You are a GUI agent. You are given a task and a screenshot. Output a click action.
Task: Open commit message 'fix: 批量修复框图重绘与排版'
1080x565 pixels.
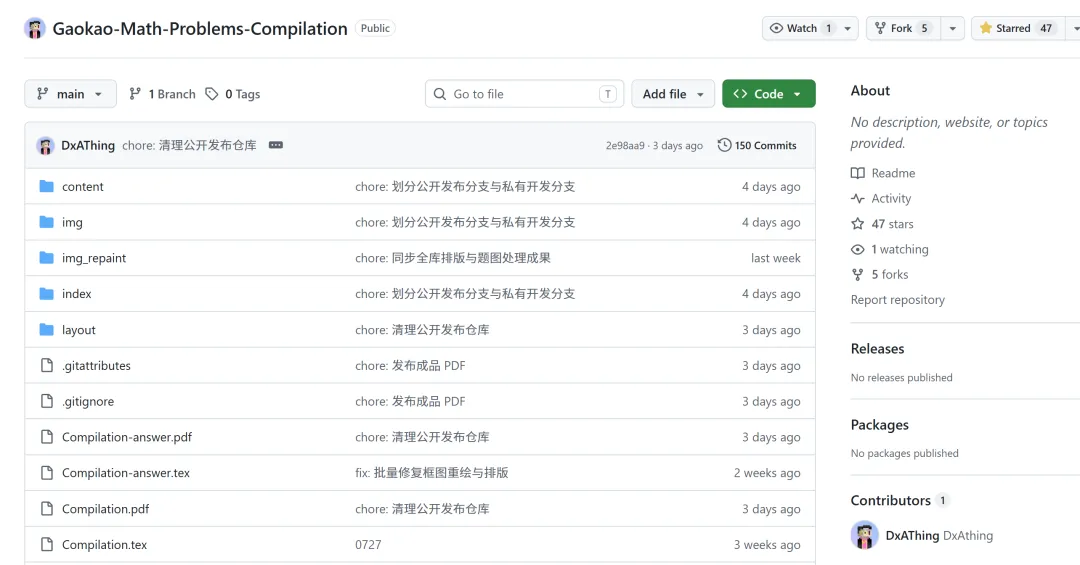click(x=432, y=473)
